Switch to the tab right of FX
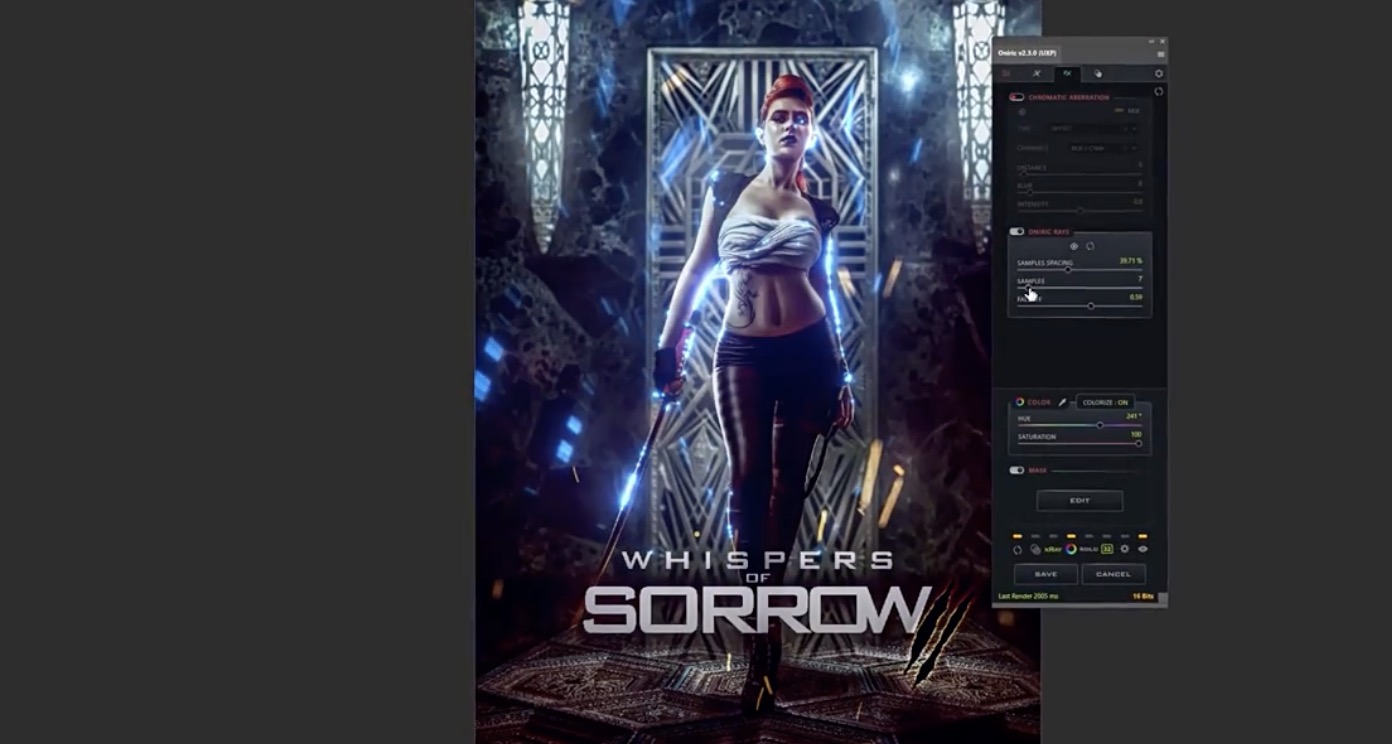Image resolution: width=1392 pixels, height=744 pixels. tap(1097, 73)
